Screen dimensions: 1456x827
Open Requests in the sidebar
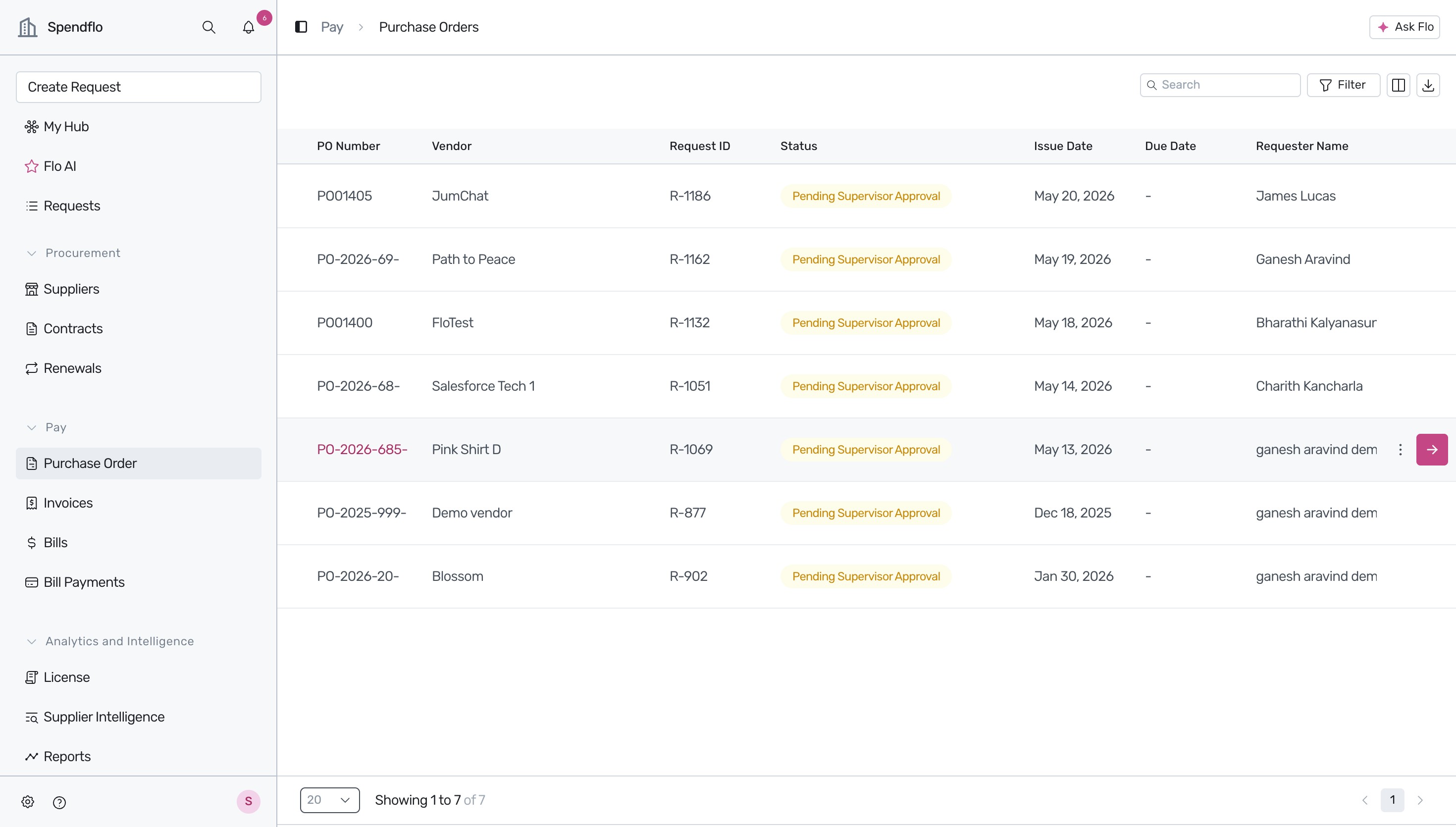[139, 206]
